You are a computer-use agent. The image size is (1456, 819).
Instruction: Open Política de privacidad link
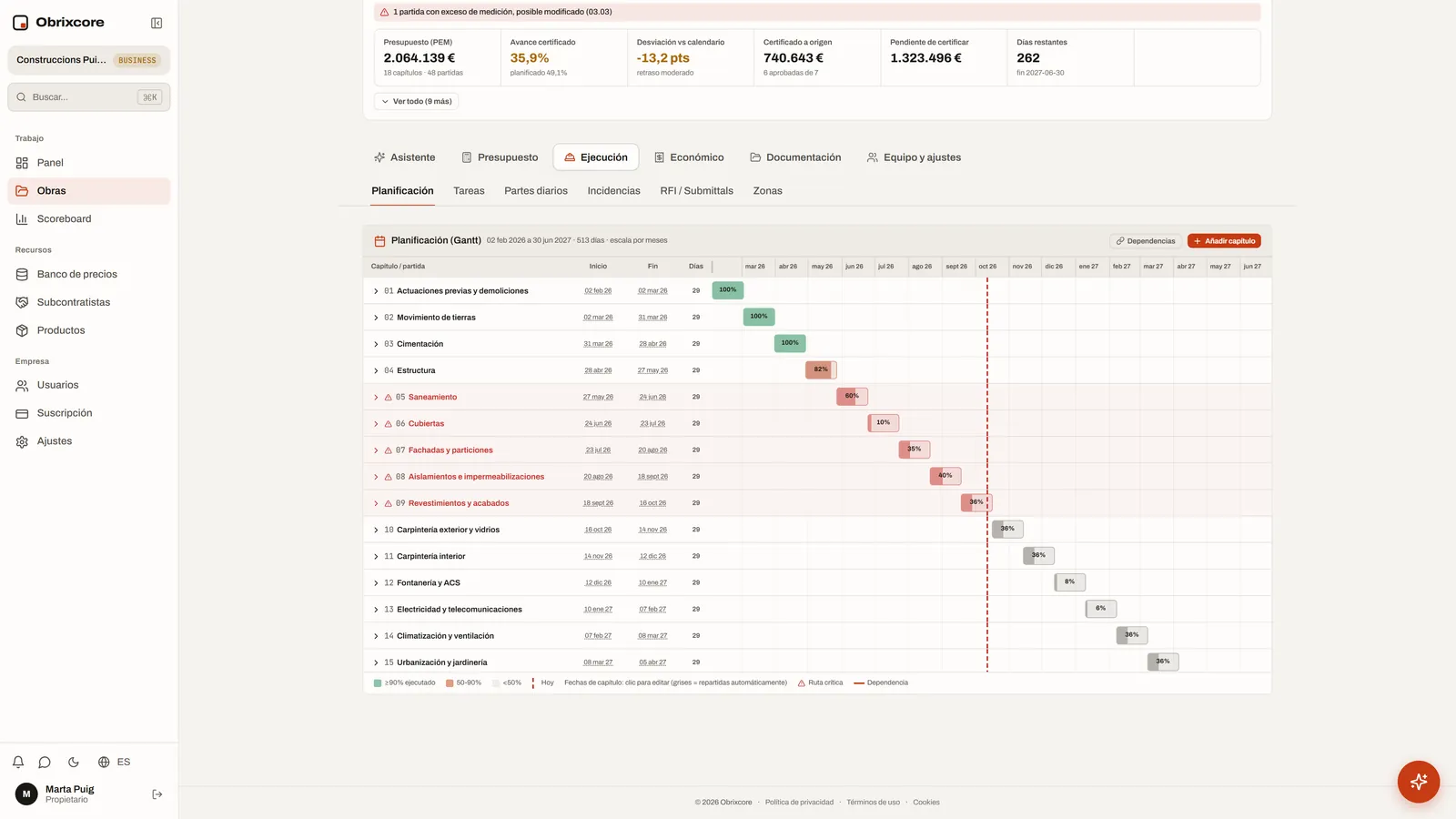799,803
